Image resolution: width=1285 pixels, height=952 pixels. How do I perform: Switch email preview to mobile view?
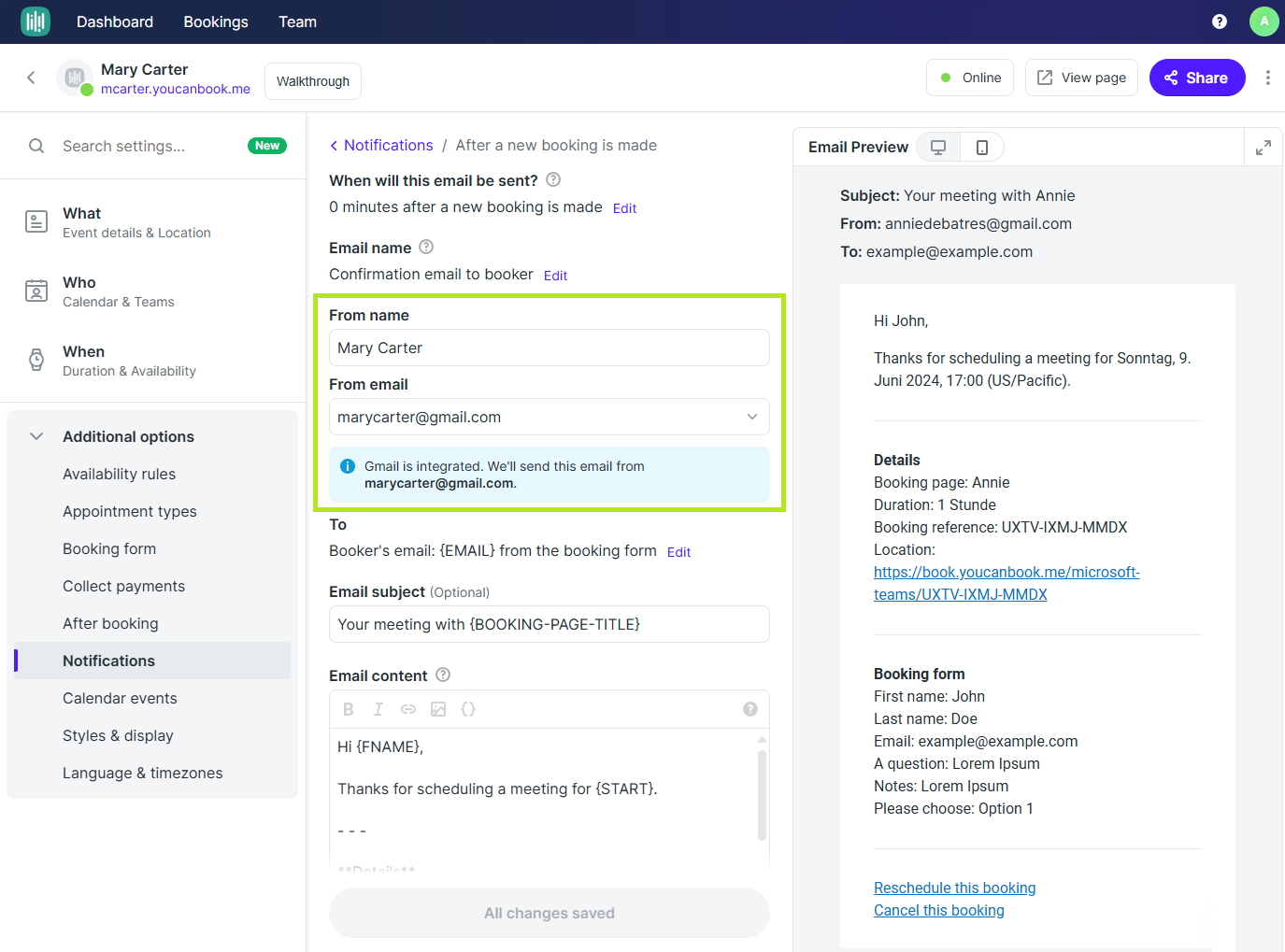click(x=981, y=148)
